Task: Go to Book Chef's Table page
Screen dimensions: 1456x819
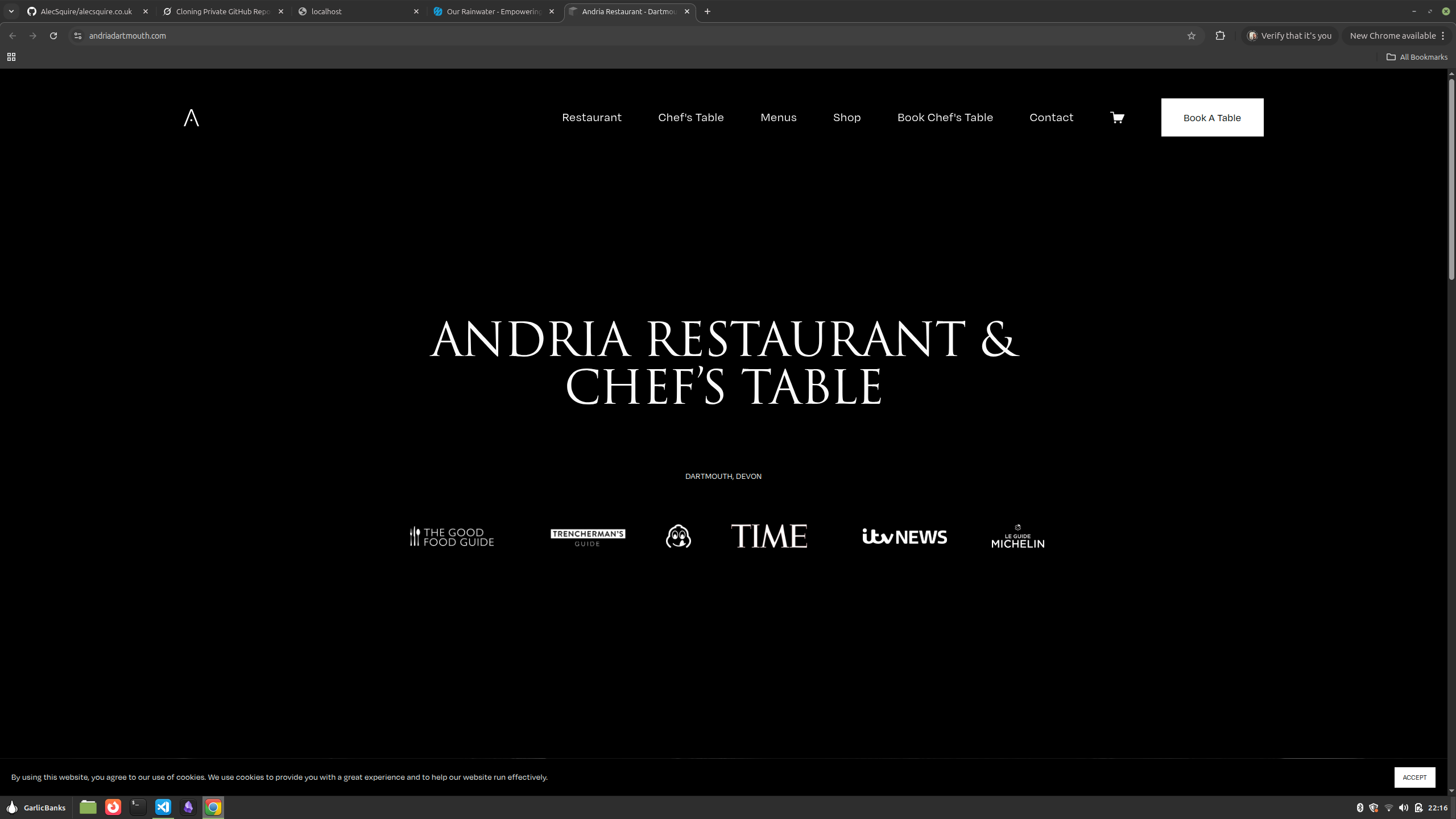Action: (945, 118)
